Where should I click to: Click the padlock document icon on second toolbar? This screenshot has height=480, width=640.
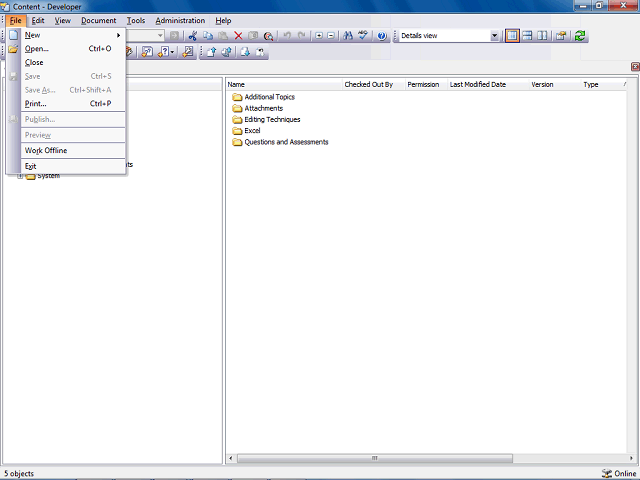[x=260, y=52]
